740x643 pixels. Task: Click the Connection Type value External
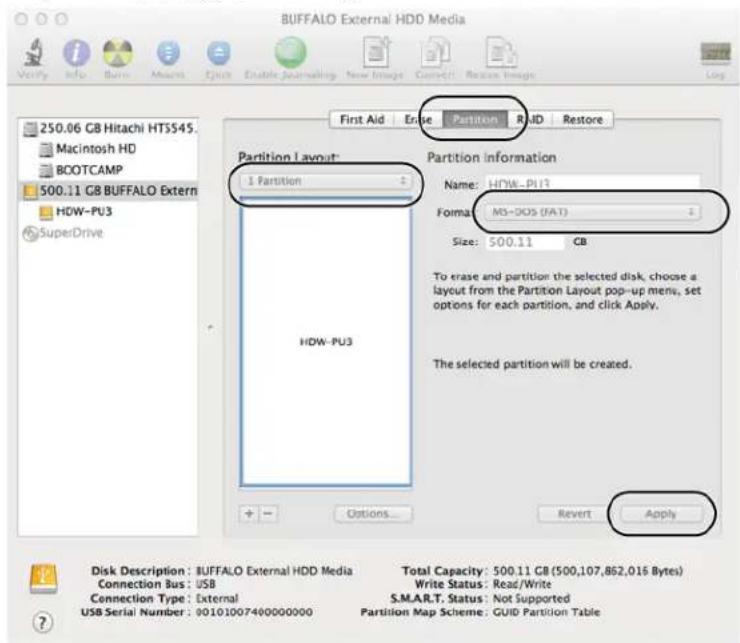pos(217,599)
